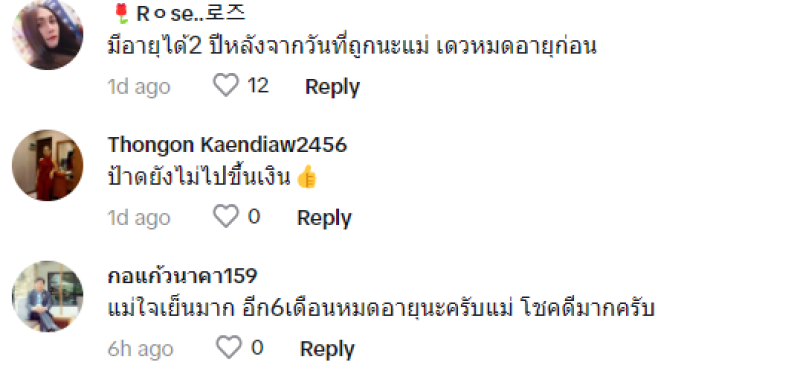Viewport: 800px width, 374px height.
Task: Like the Rose comment with the heart icon
Action: click(x=226, y=85)
